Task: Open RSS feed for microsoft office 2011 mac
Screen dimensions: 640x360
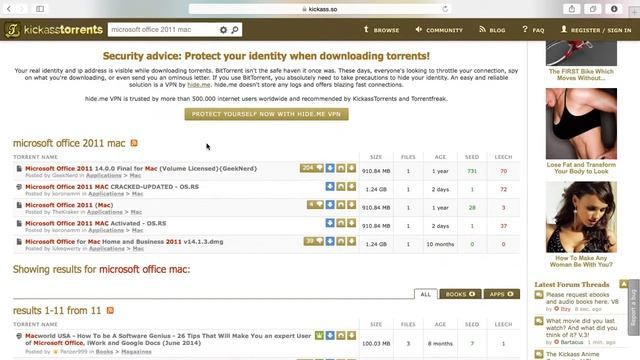Action: pyautogui.click(x=134, y=143)
